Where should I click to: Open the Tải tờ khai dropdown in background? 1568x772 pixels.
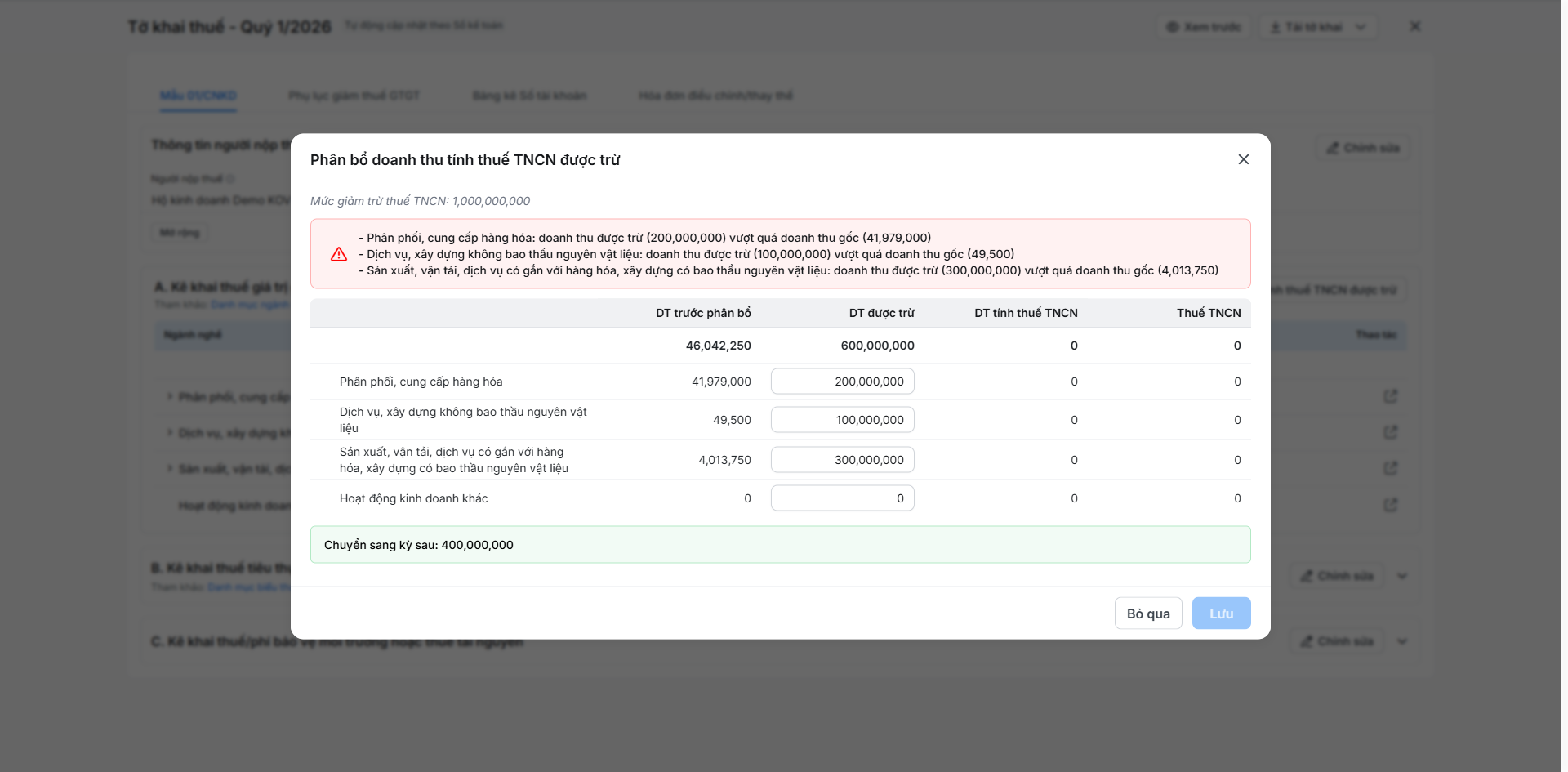[x=1317, y=27]
